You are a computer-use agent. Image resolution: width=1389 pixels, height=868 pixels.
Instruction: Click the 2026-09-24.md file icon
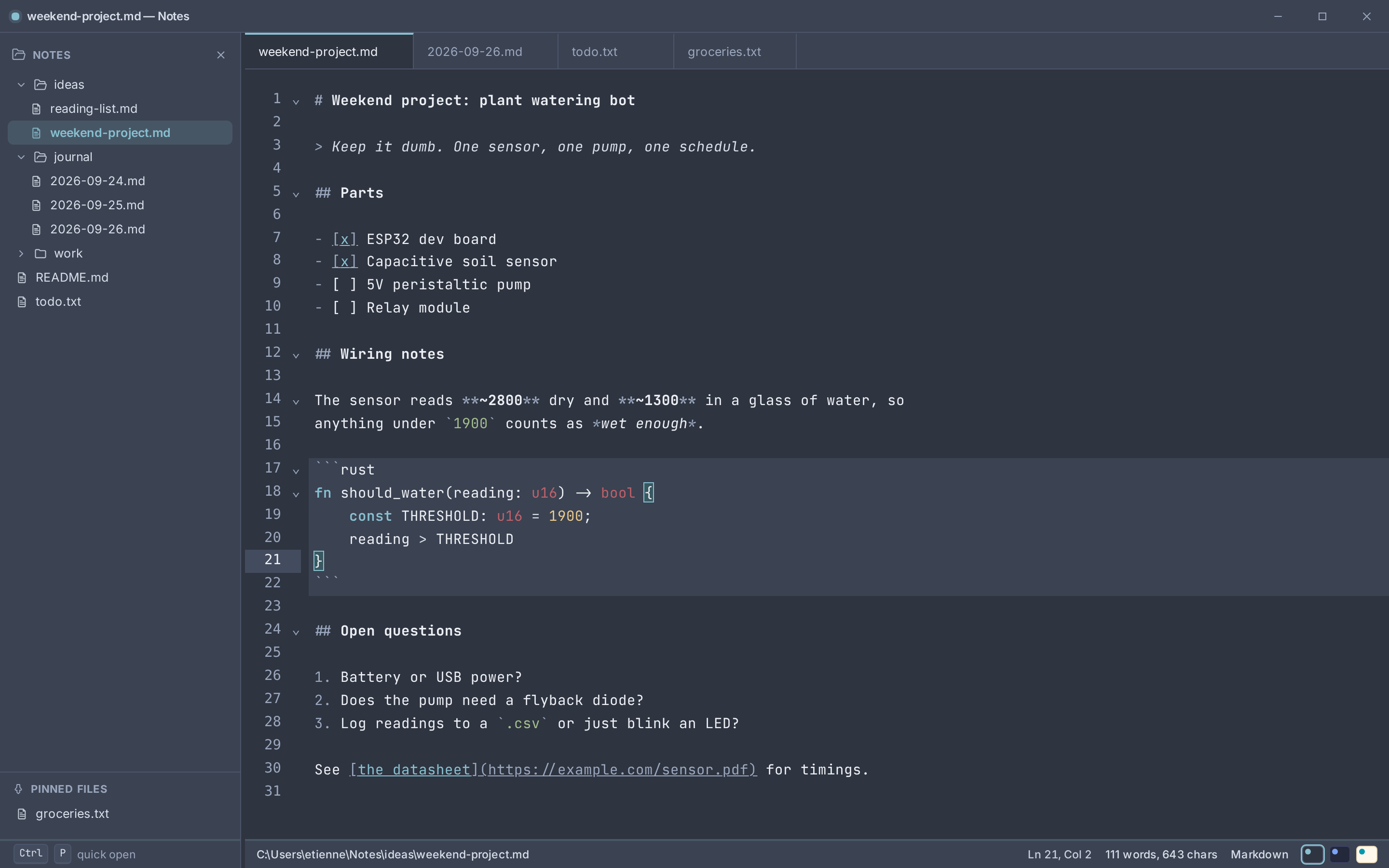pyautogui.click(x=36, y=181)
